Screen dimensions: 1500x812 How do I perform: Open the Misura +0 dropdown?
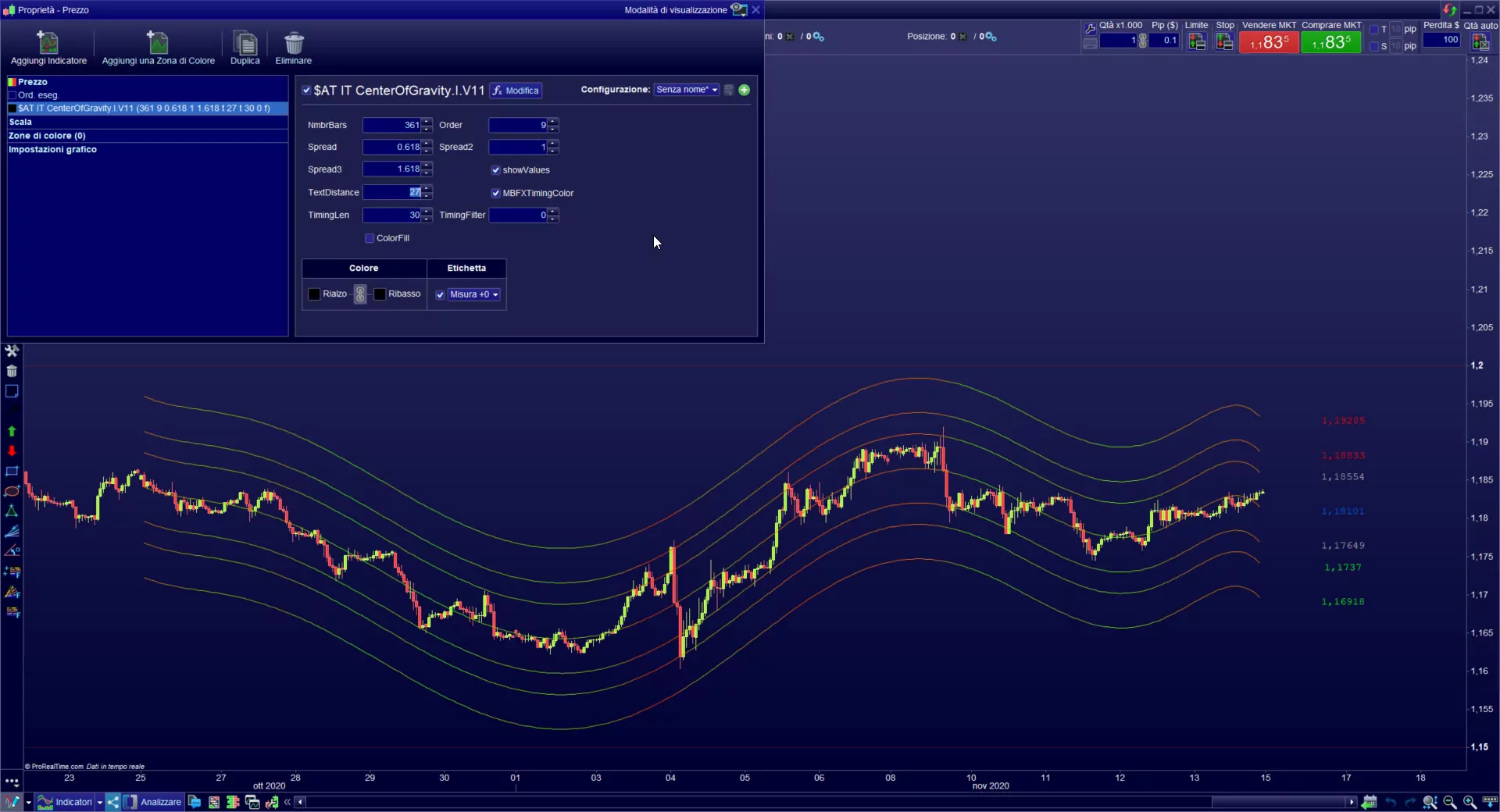coord(474,294)
